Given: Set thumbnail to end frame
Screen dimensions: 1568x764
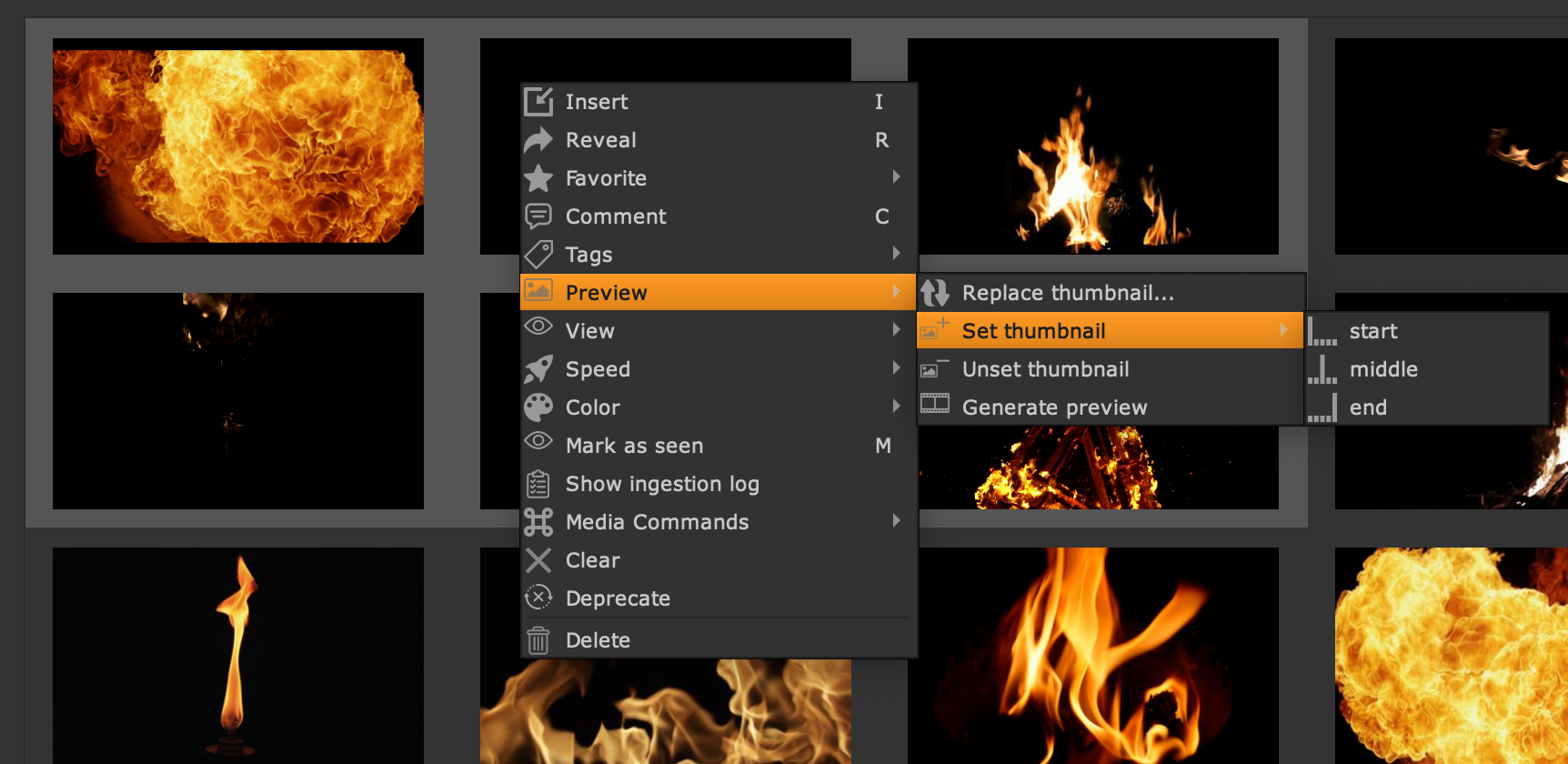Looking at the screenshot, I should point(1367,407).
